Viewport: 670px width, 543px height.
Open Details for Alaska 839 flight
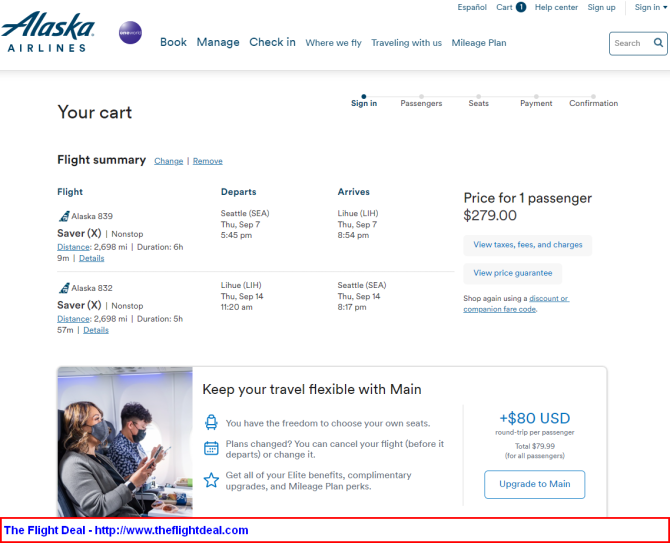click(x=91, y=258)
